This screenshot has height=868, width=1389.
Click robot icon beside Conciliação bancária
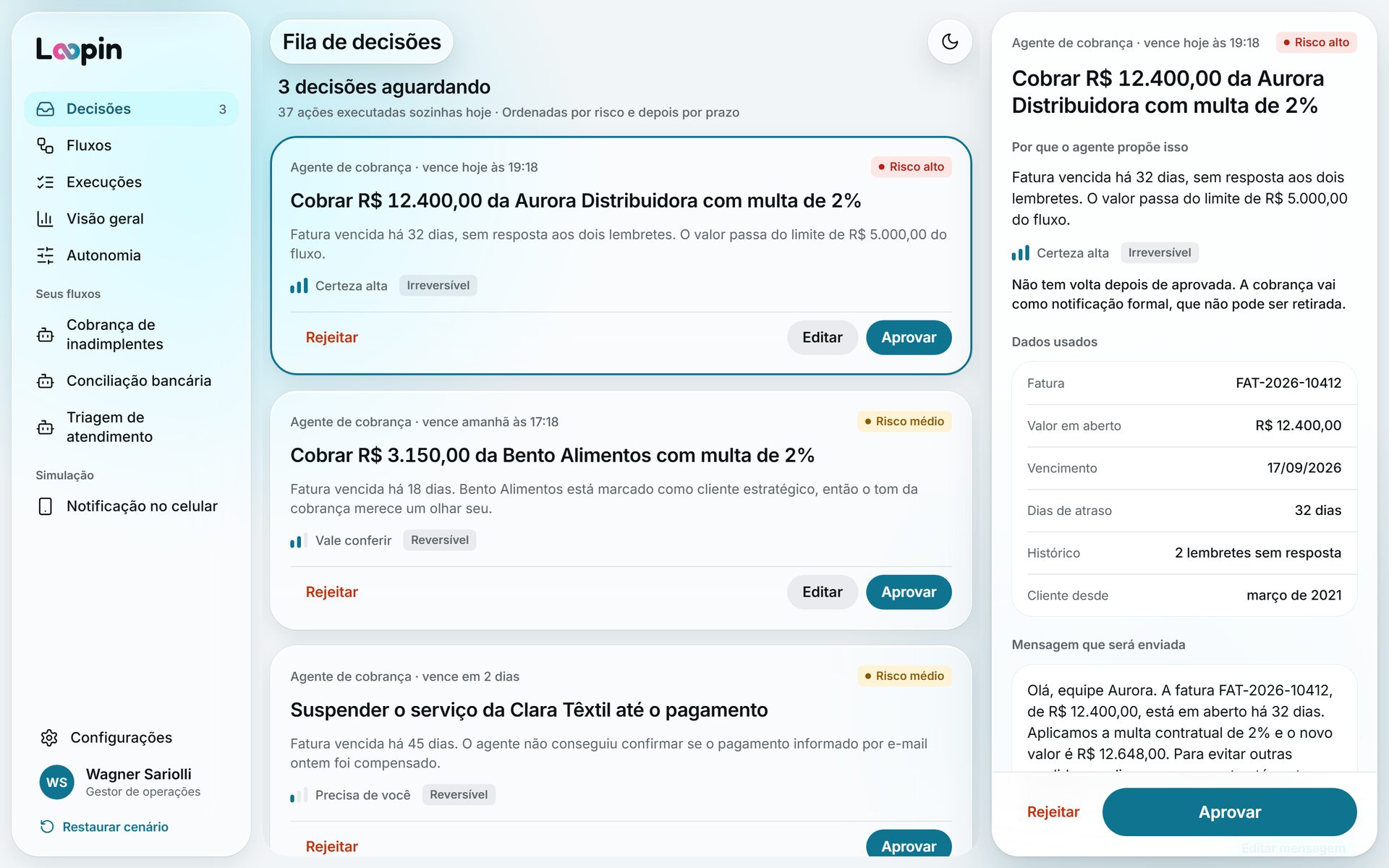pos(46,381)
